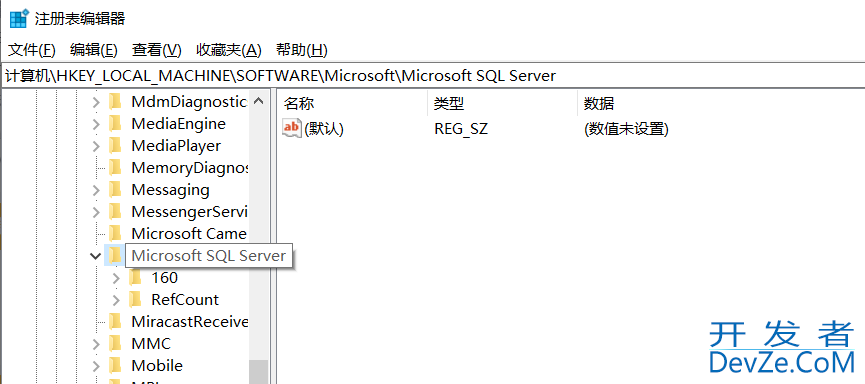
Task: Select the (默认) value name
Action: tap(324, 129)
